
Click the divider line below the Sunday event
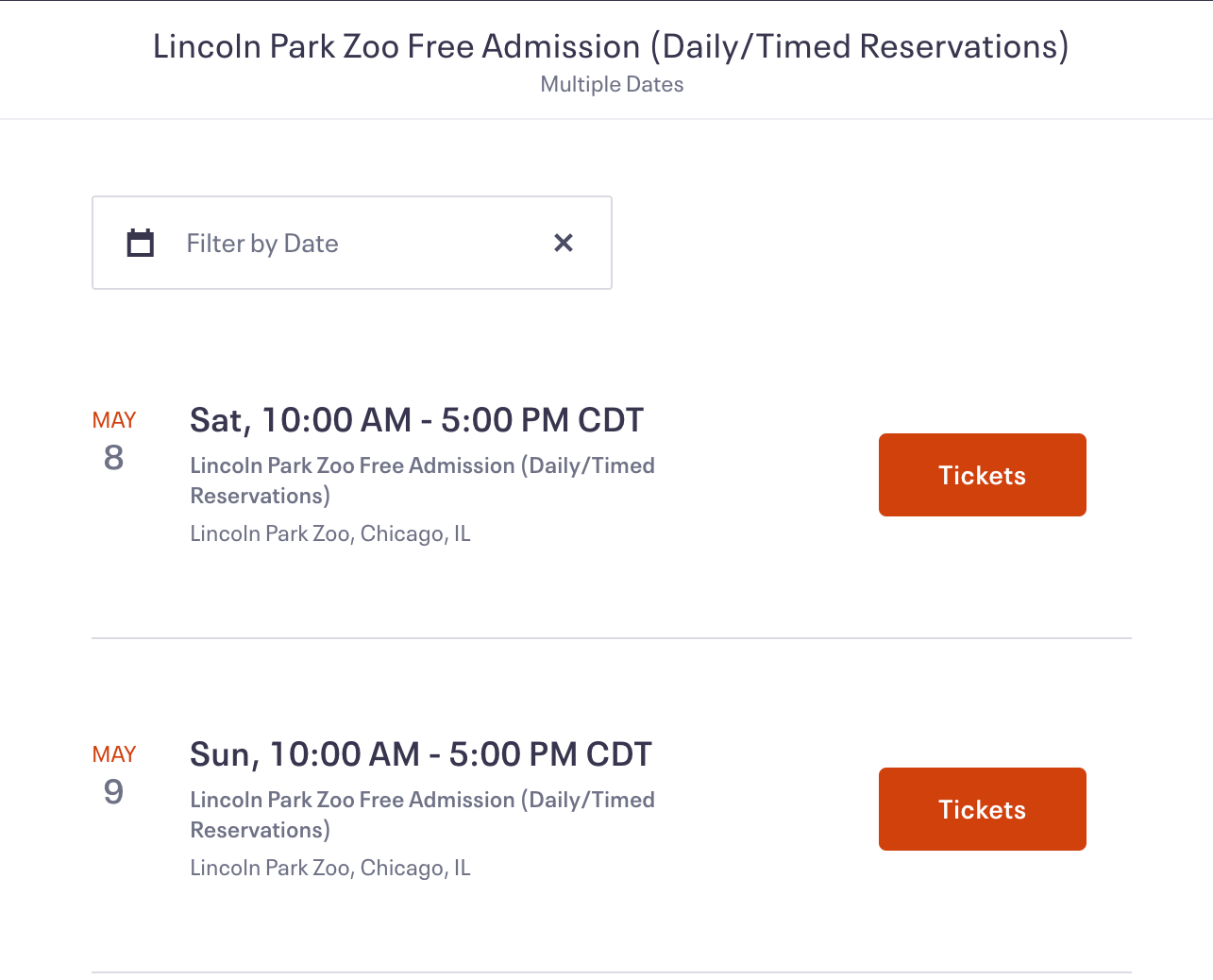tap(611, 972)
